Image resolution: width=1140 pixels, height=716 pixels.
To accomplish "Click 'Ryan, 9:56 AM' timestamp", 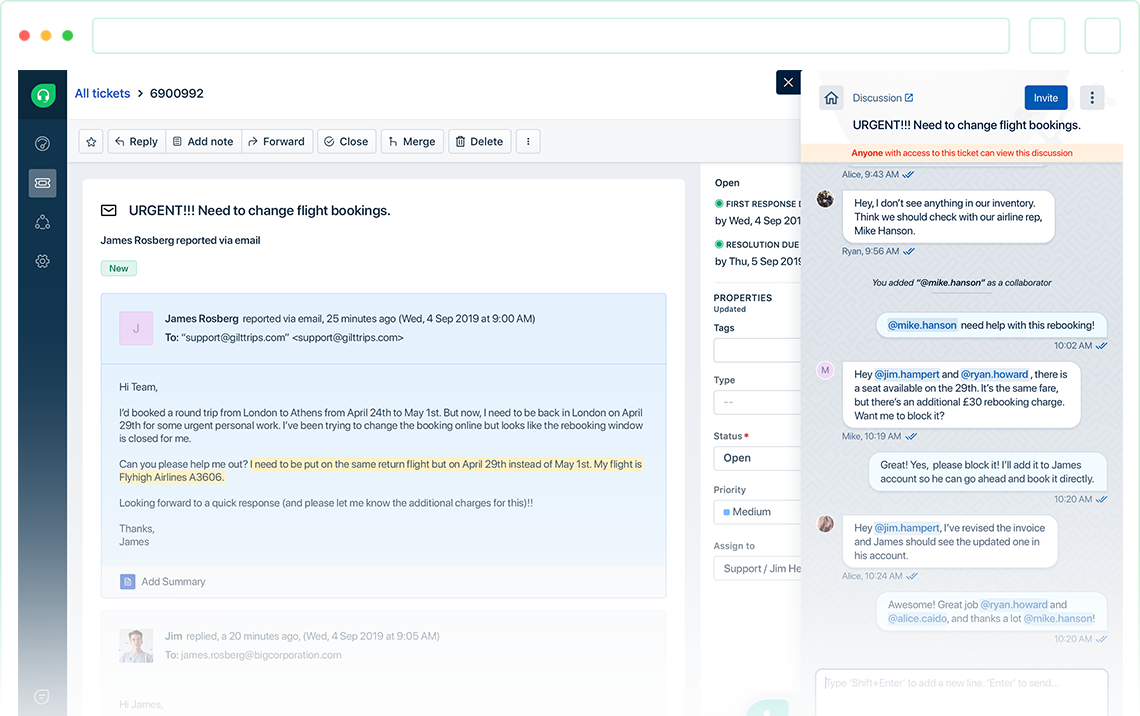I will 870,252.
